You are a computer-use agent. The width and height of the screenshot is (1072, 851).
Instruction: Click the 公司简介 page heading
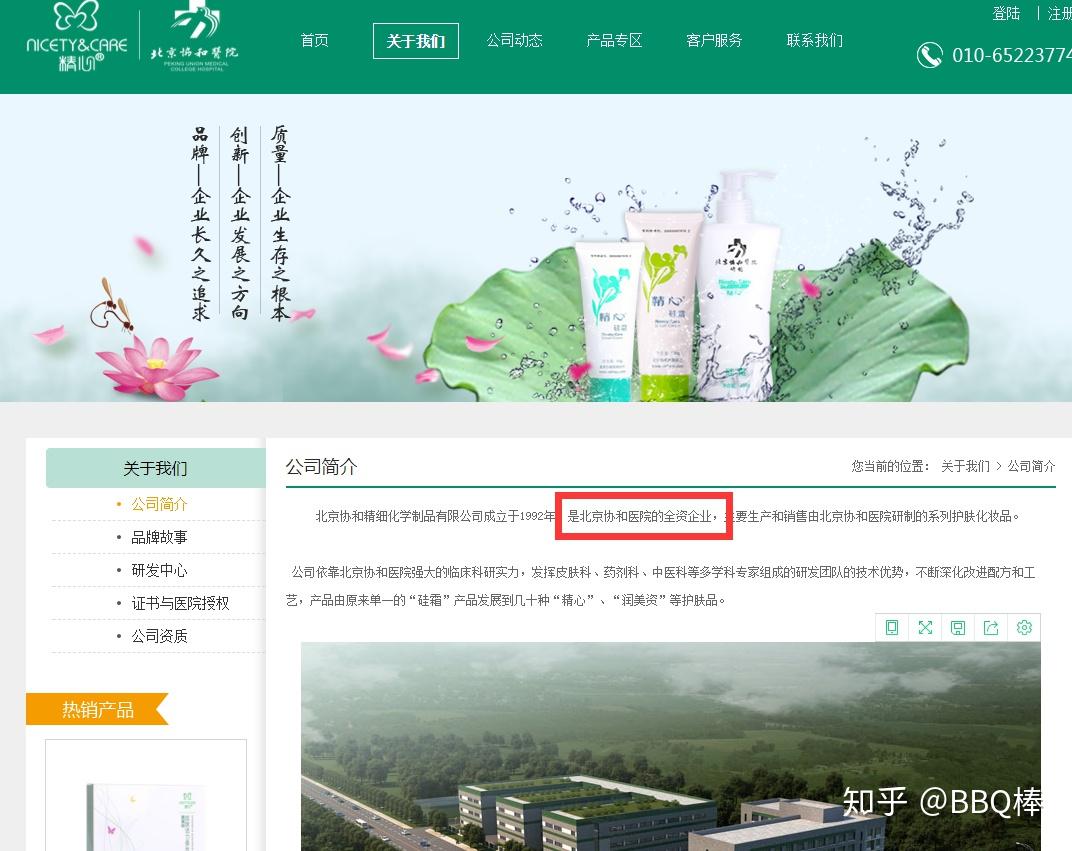(x=321, y=467)
